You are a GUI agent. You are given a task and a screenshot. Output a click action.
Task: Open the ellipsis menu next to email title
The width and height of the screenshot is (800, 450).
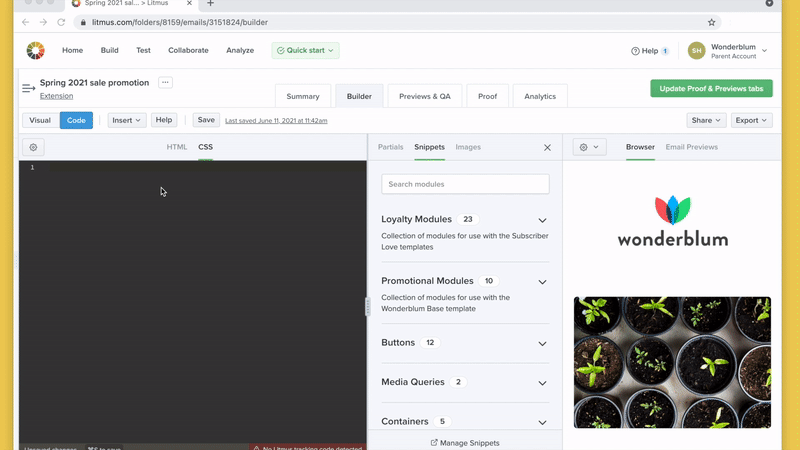165,83
